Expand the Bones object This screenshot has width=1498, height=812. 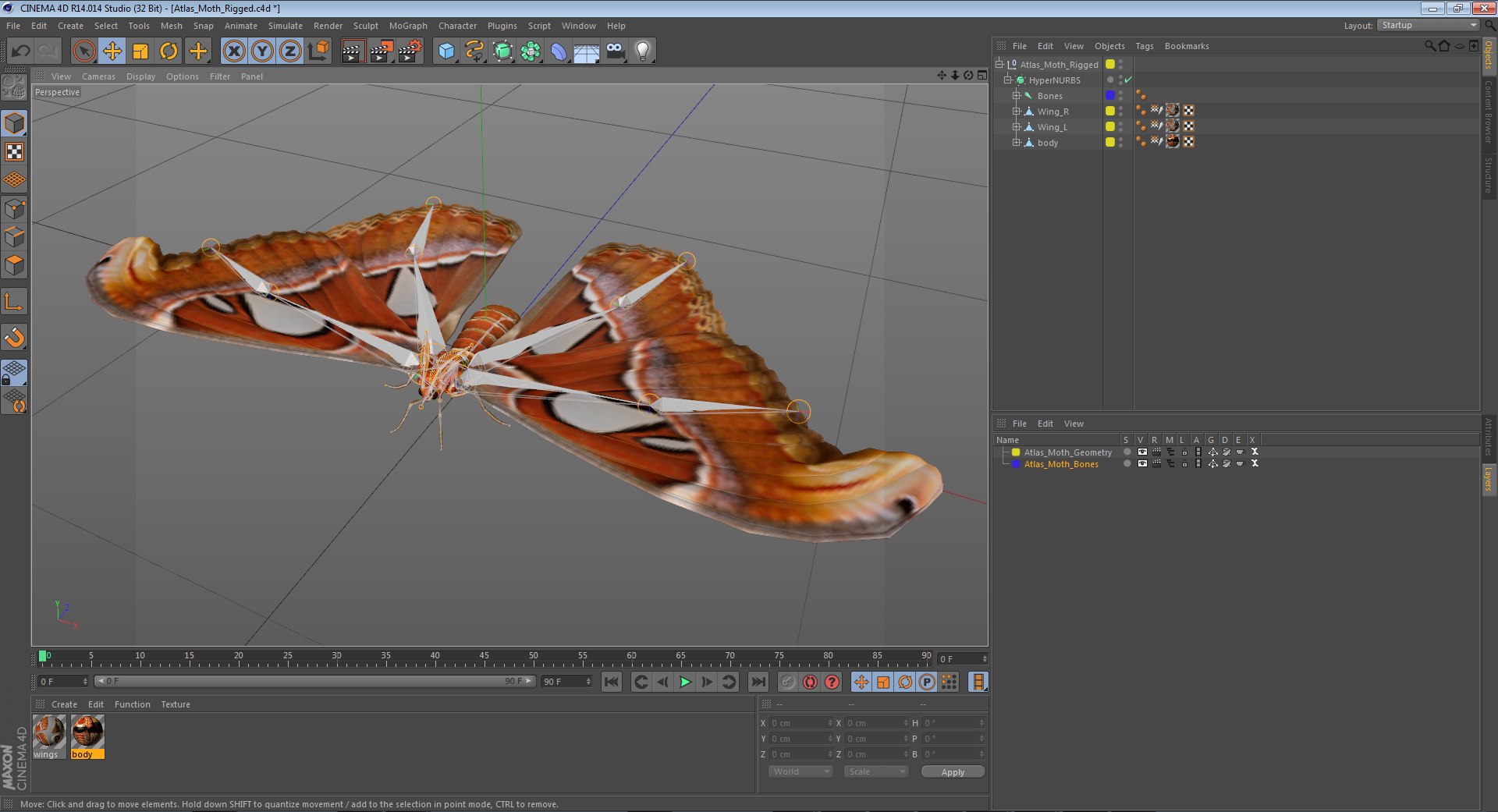1016,95
